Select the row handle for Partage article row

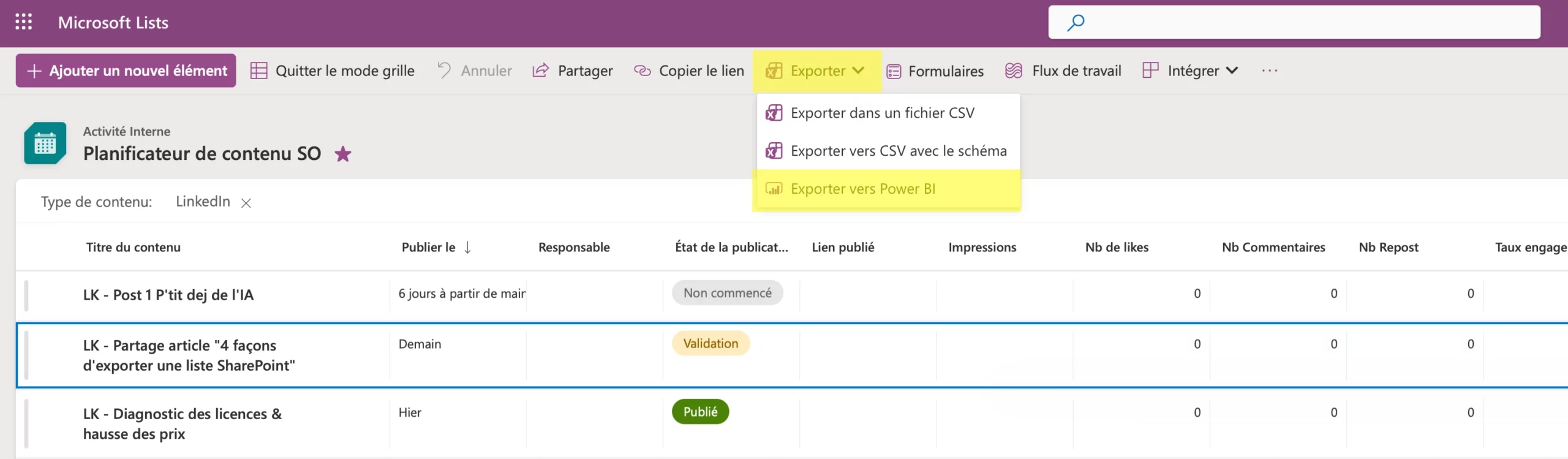tap(26, 355)
